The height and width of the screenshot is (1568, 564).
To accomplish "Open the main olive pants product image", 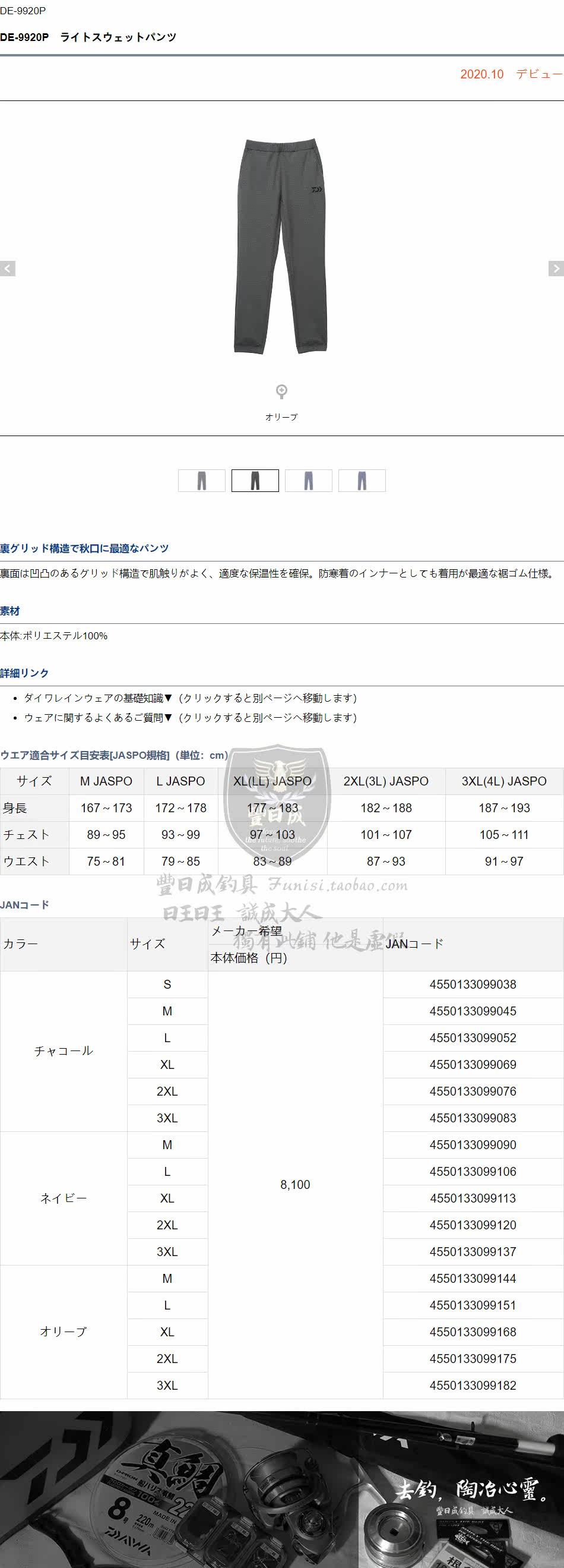I will pyautogui.click(x=281, y=246).
